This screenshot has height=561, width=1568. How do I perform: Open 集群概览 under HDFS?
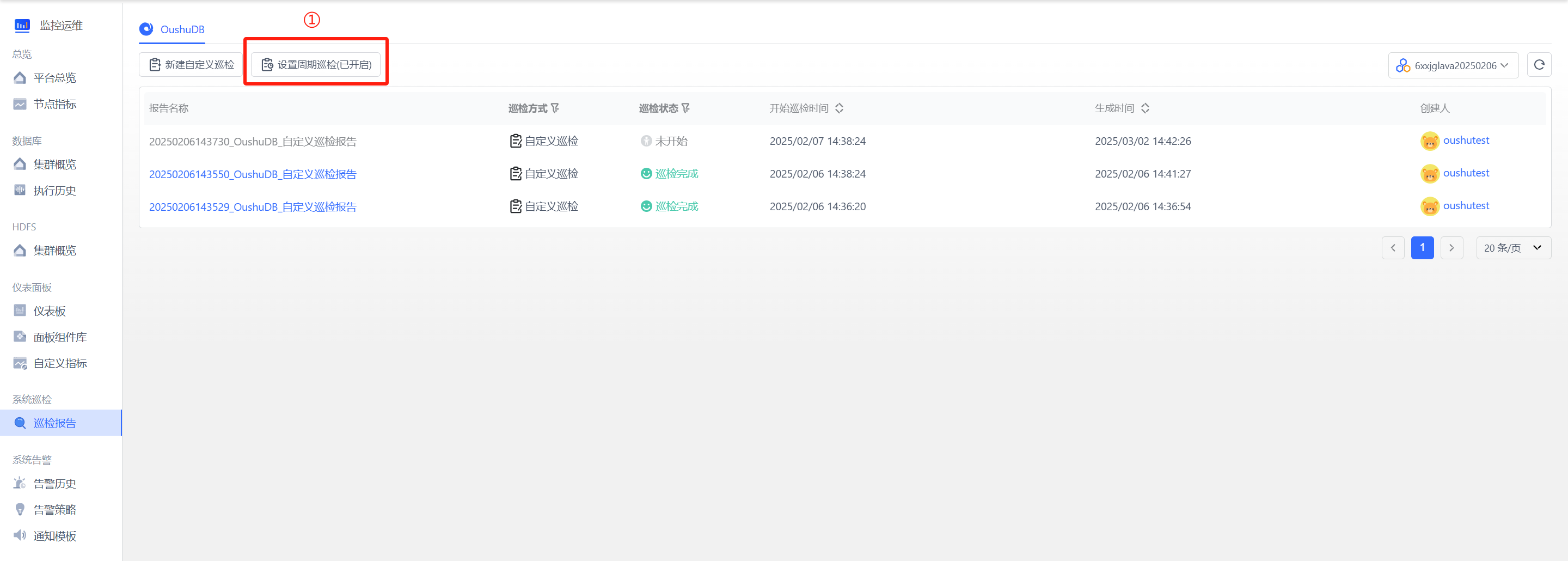click(x=54, y=251)
